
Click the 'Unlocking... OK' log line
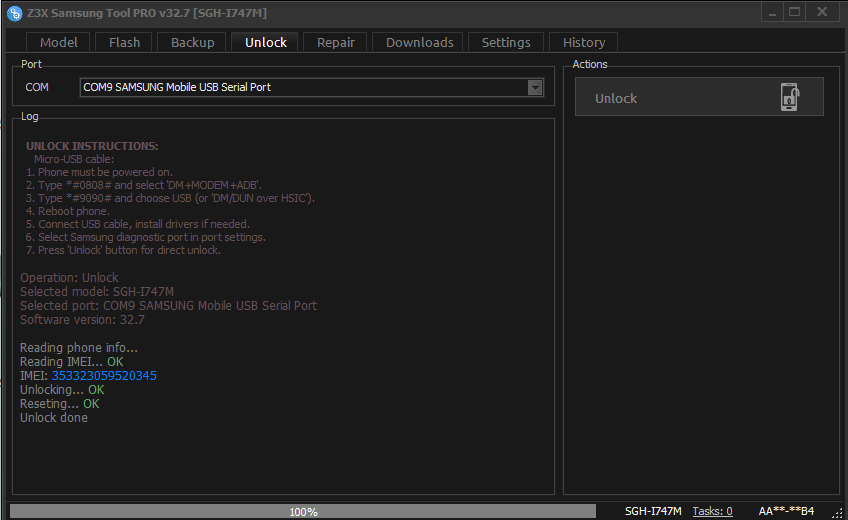click(x=62, y=390)
